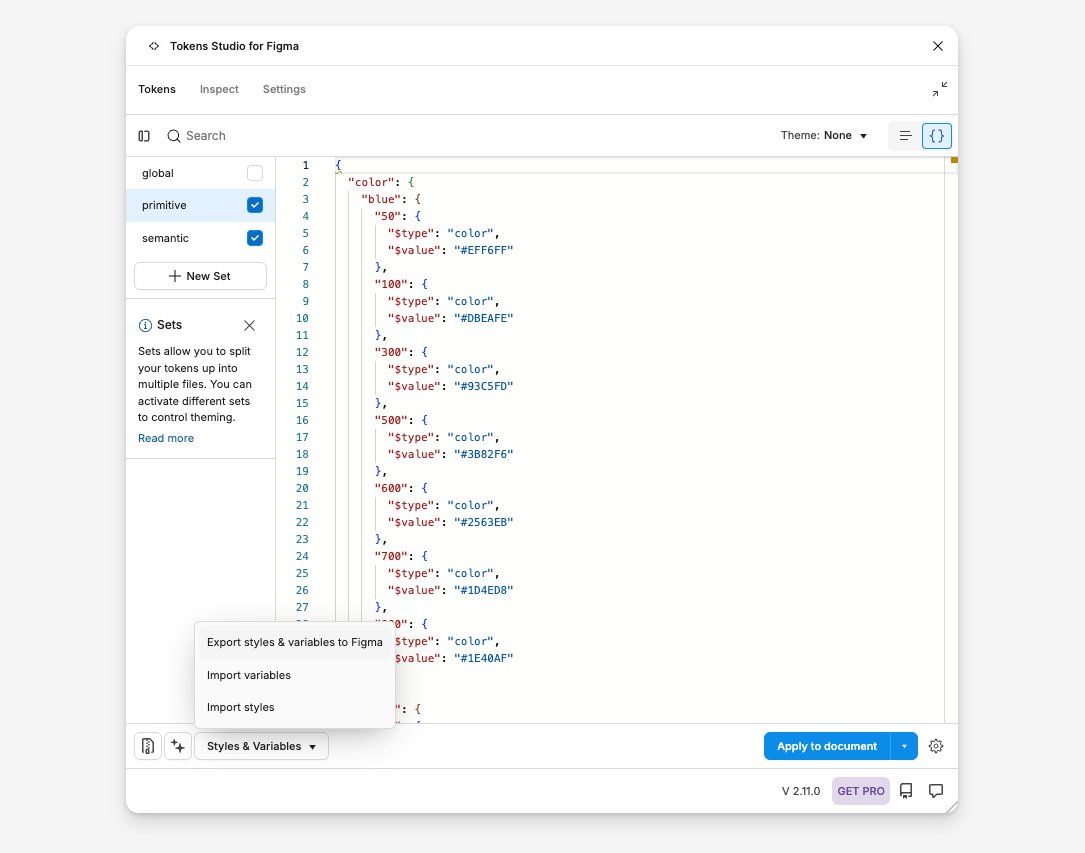Click the AI sparkles icon in bottom toolbar
The width and height of the screenshot is (1085, 853).
click(178, 746)
